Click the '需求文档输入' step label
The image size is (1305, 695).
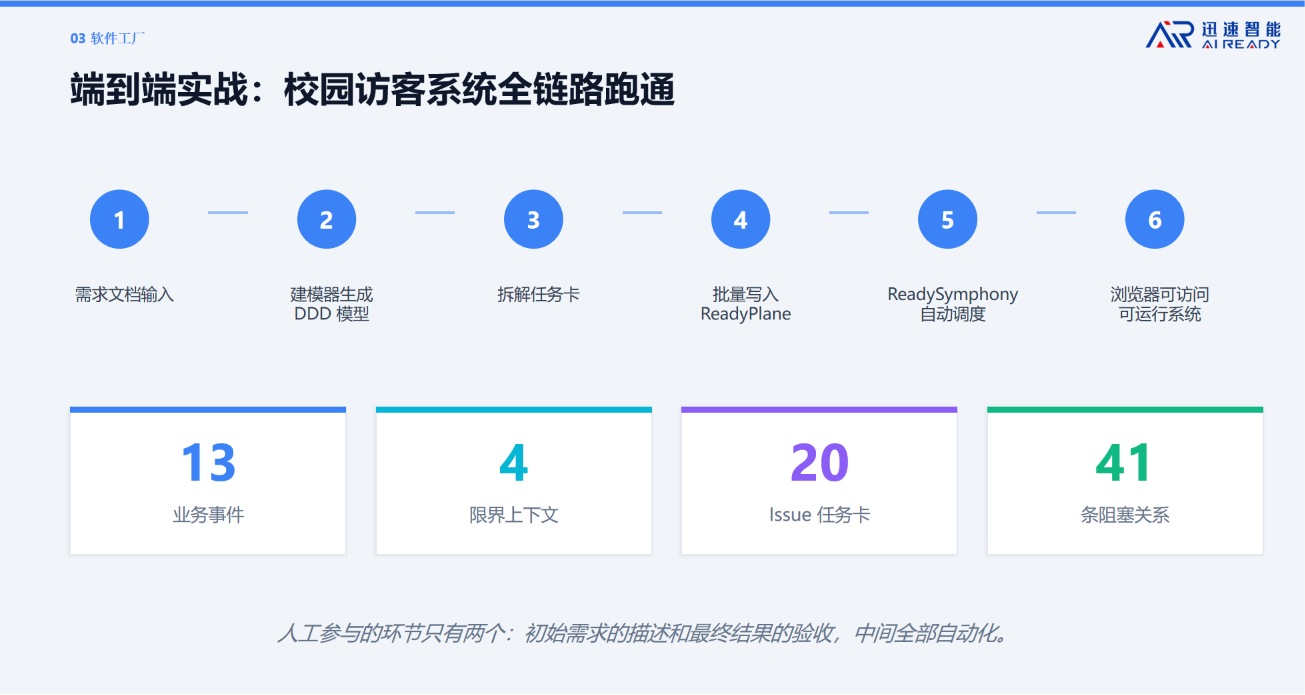124,294
